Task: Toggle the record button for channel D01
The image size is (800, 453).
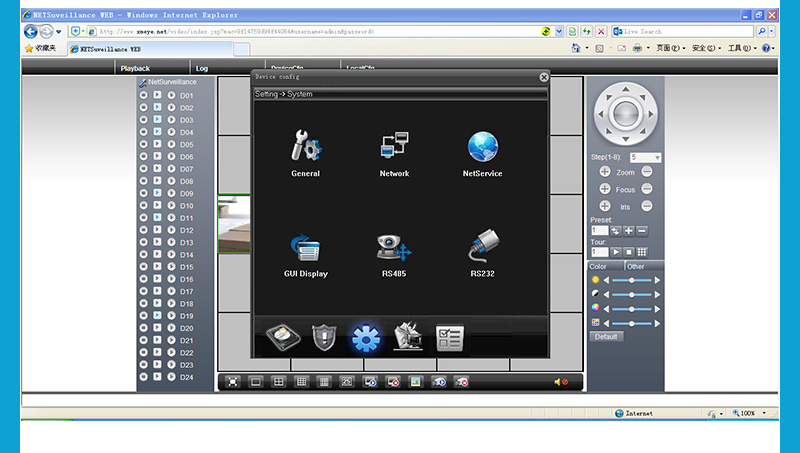Action: [x=143, y=95]
